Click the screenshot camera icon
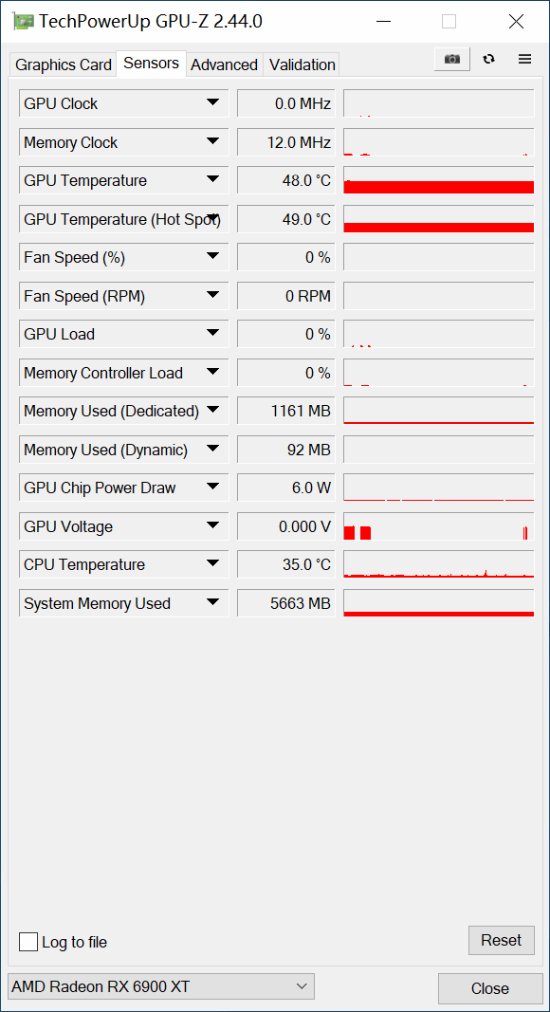Viewport: 550px width, 1012px height. coord(453,59)
